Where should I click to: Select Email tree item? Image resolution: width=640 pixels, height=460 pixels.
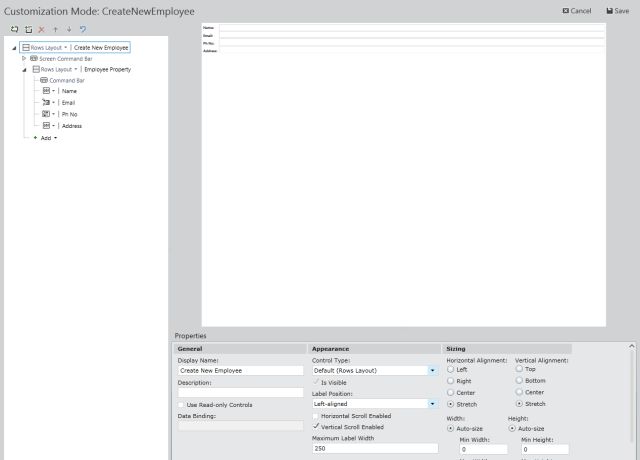click(68, 102)
